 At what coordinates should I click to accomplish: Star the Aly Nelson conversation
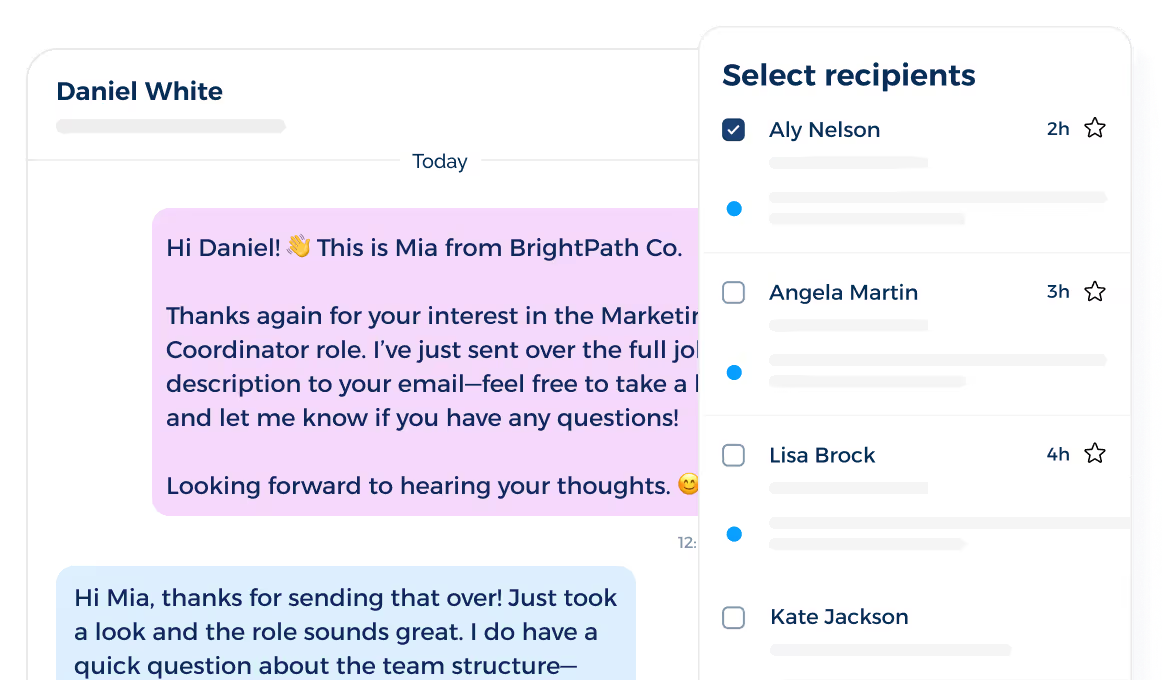(x=1095, y=128)
